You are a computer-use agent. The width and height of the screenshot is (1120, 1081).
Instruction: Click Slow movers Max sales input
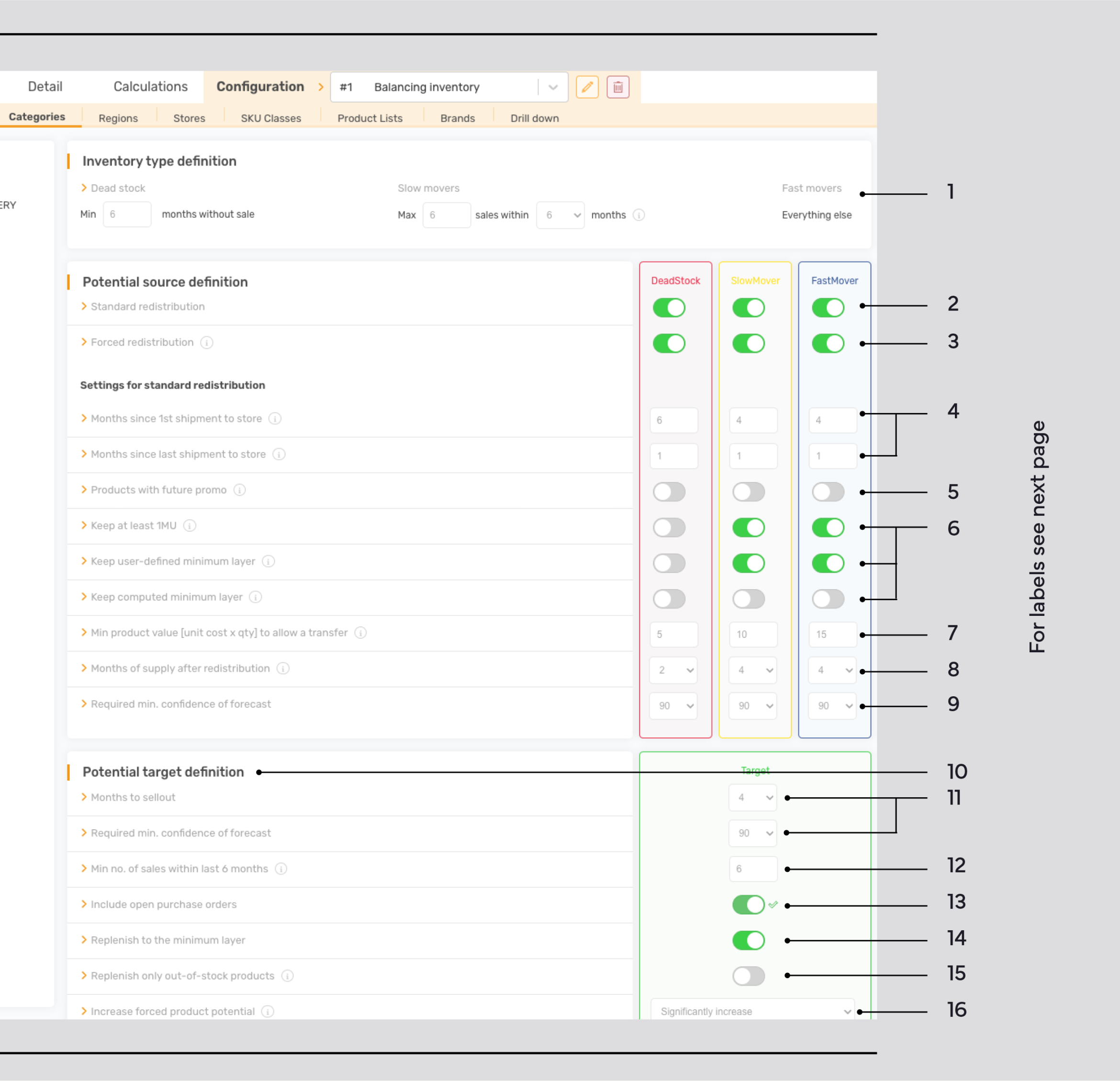(447, 215)
